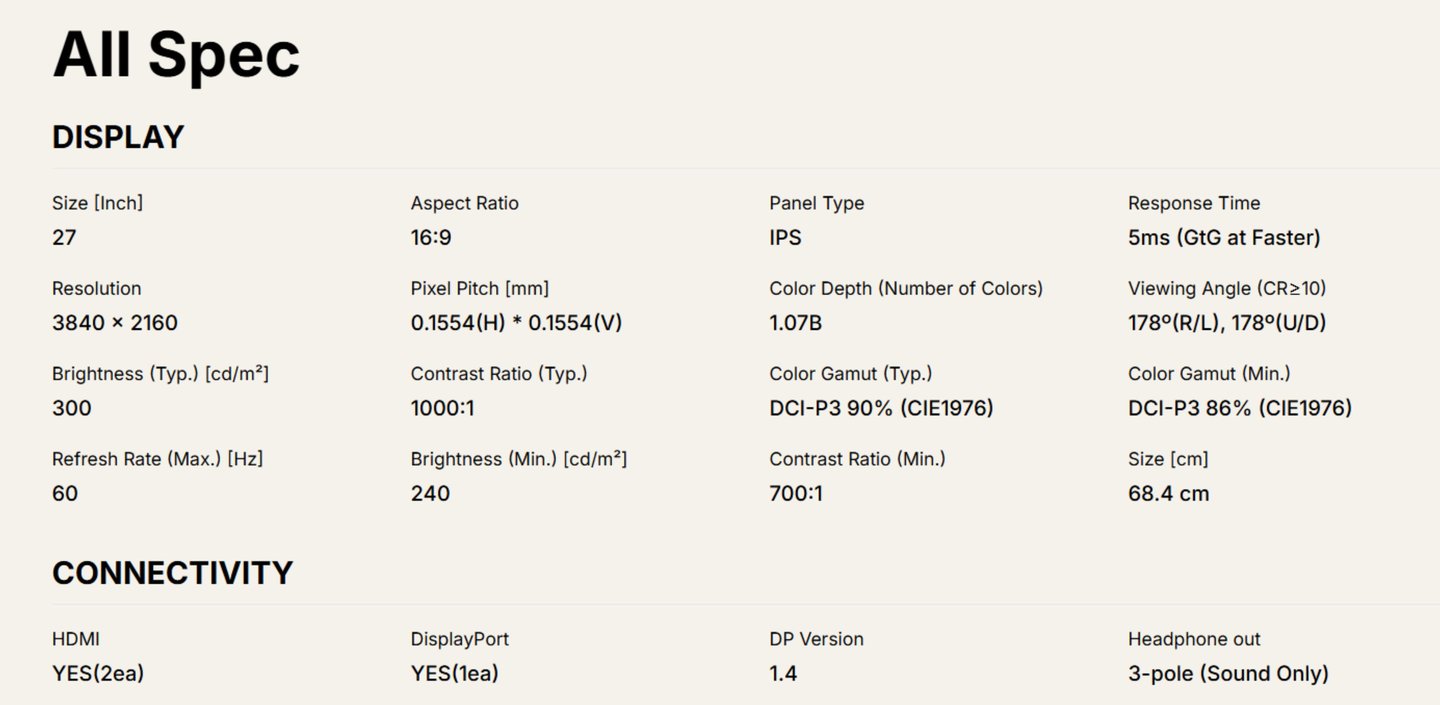Image resolution: width=1440 pixels, height=705 pixels.
Task: Select the Viewing Angle 178º(R/L), 178º(U/D) text
Action: coord(1227,323)
